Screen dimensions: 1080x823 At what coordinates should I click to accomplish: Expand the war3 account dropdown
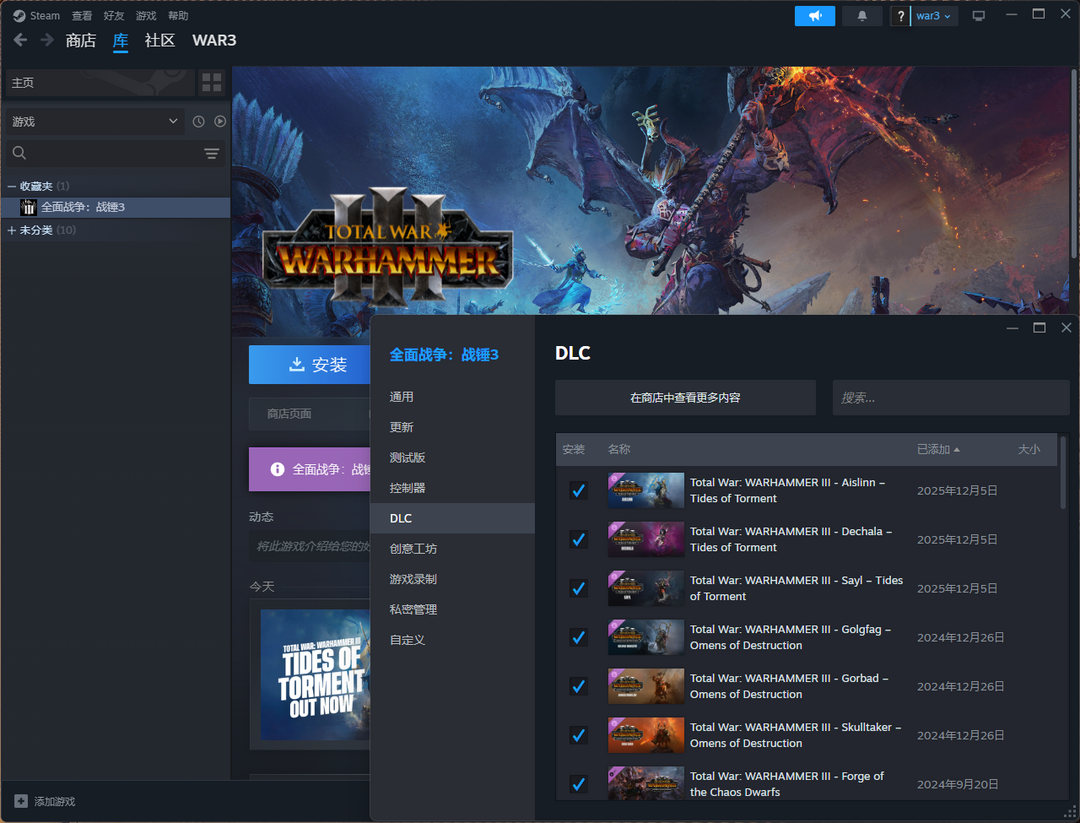pos(934,16)
